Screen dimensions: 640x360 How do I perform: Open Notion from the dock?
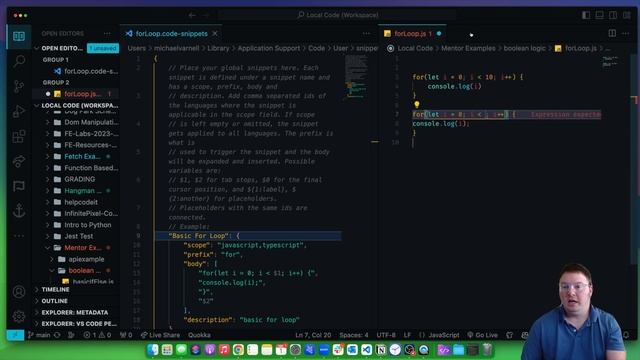coord(380,350)
